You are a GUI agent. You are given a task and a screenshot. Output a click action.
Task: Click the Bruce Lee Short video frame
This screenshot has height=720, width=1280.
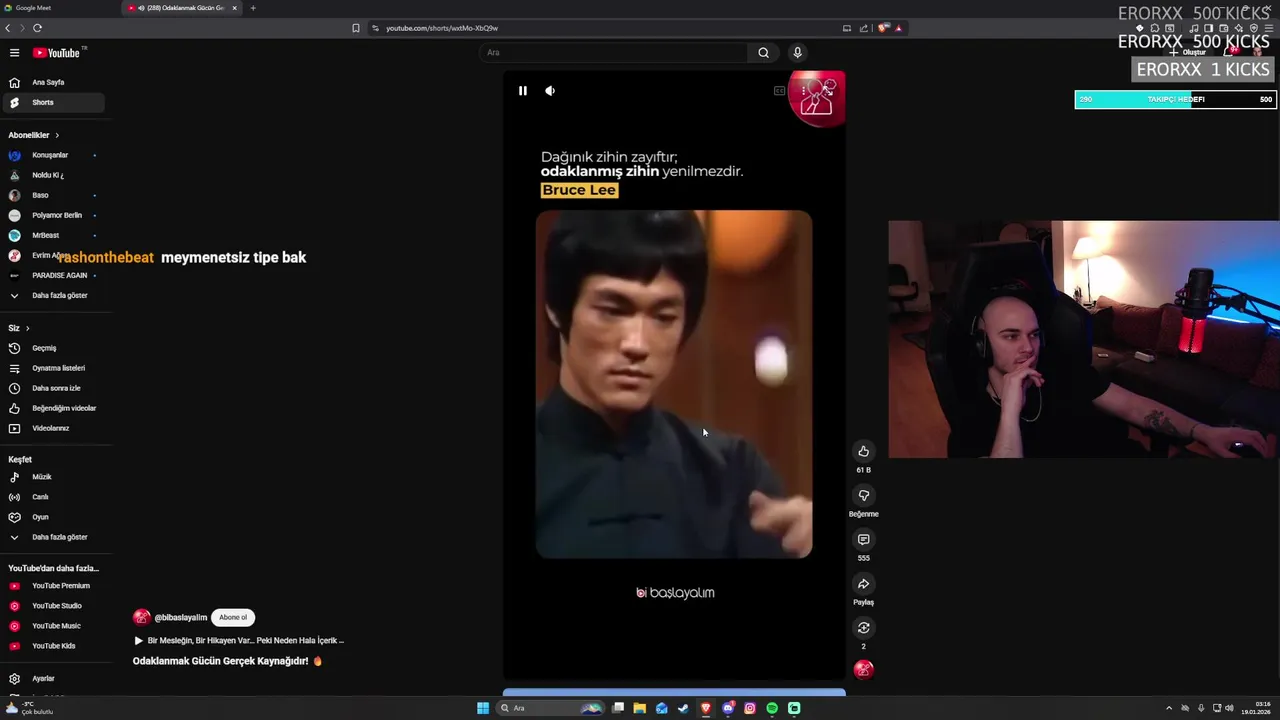(x=674, y=384)
